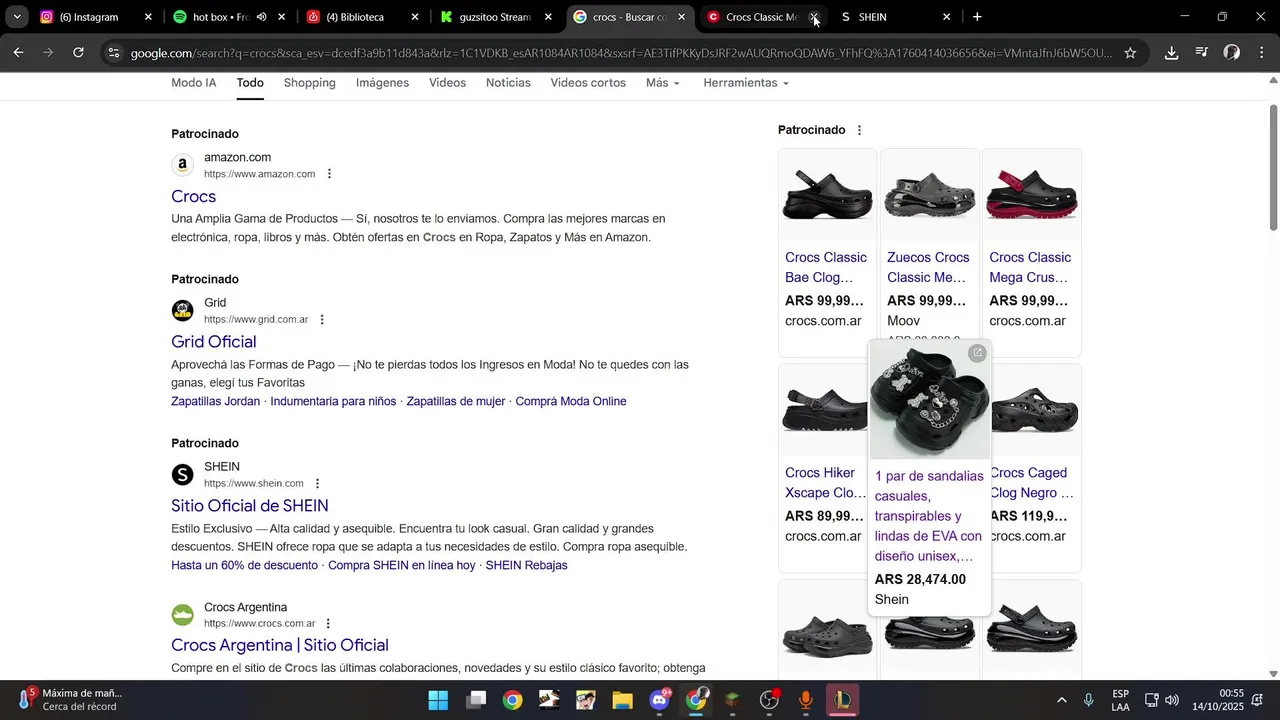This screenshot has width=1280, height=720.
Task: Open options dots next to crocs.com.ar
Action: point(328,624)
